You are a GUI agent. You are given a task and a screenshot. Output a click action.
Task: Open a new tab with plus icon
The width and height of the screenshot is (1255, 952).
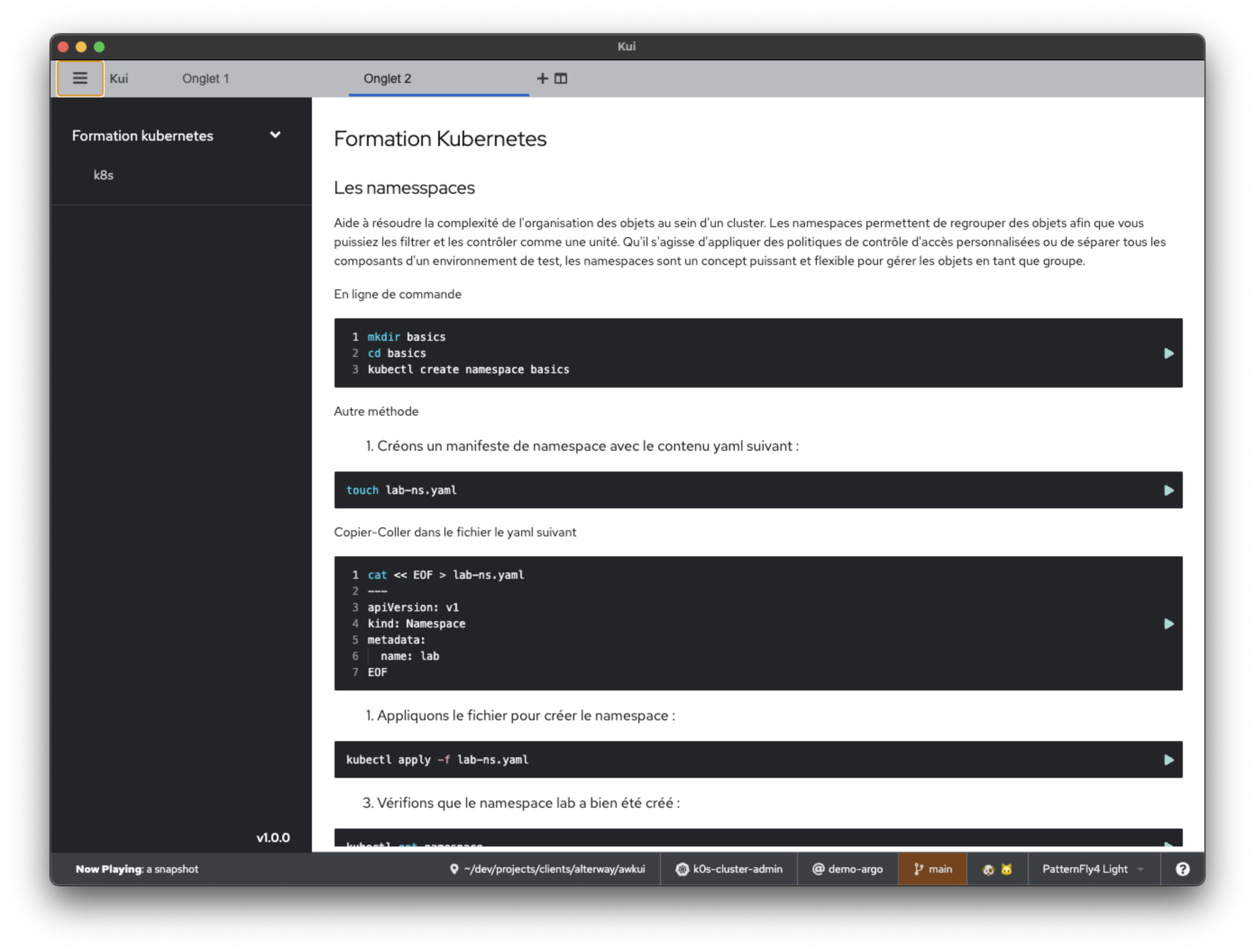(x=542, y=78)
